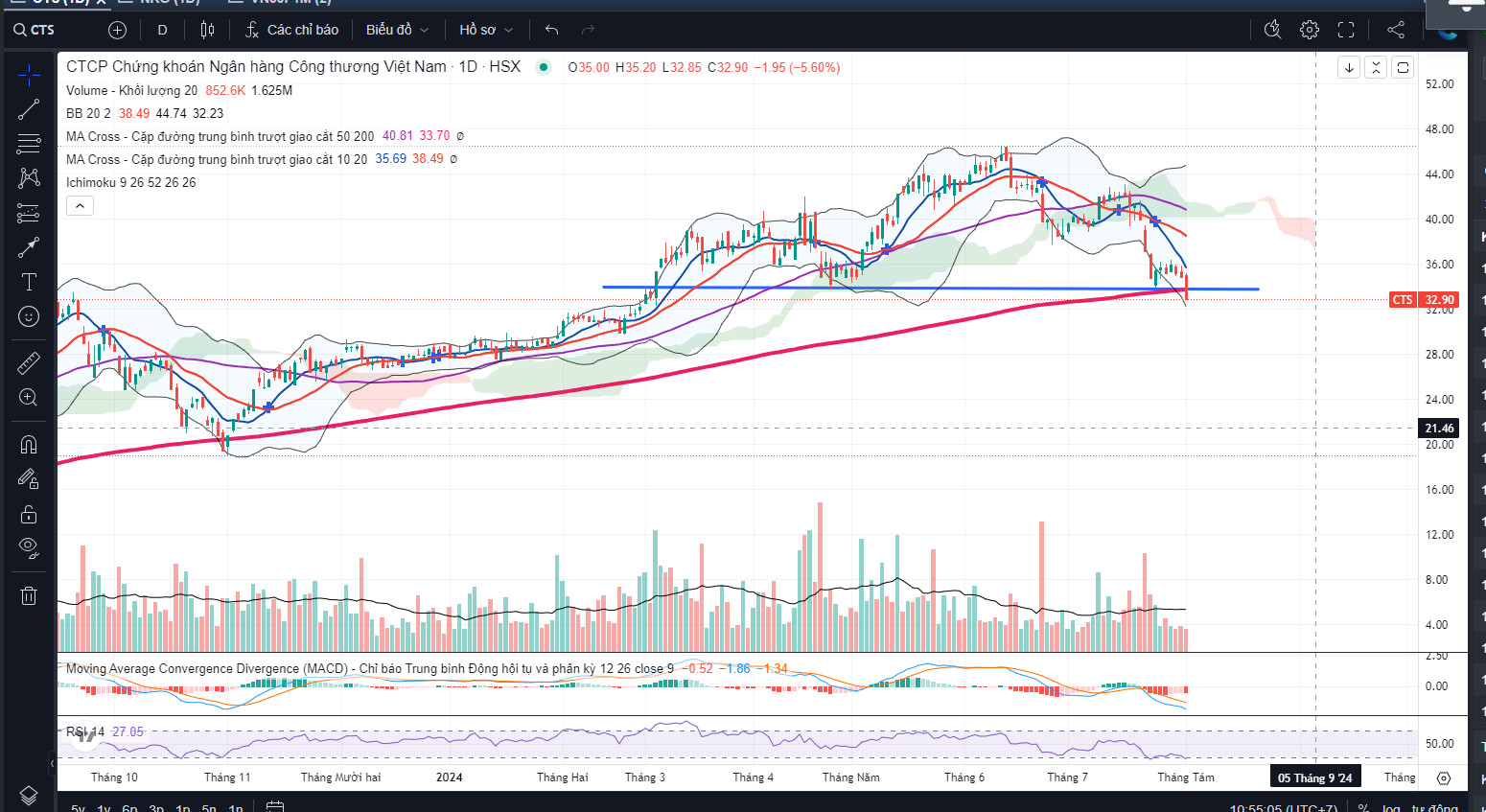Expand the Hồ sơ dropdown
The height and width of the screenshot is (812, 1486).
tap(486, 30)
